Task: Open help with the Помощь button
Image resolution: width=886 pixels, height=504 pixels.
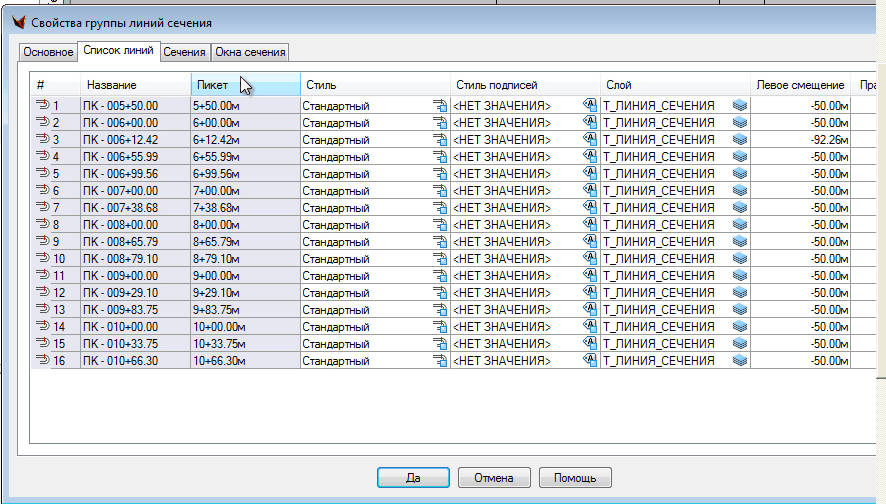Action: (575, 478)
